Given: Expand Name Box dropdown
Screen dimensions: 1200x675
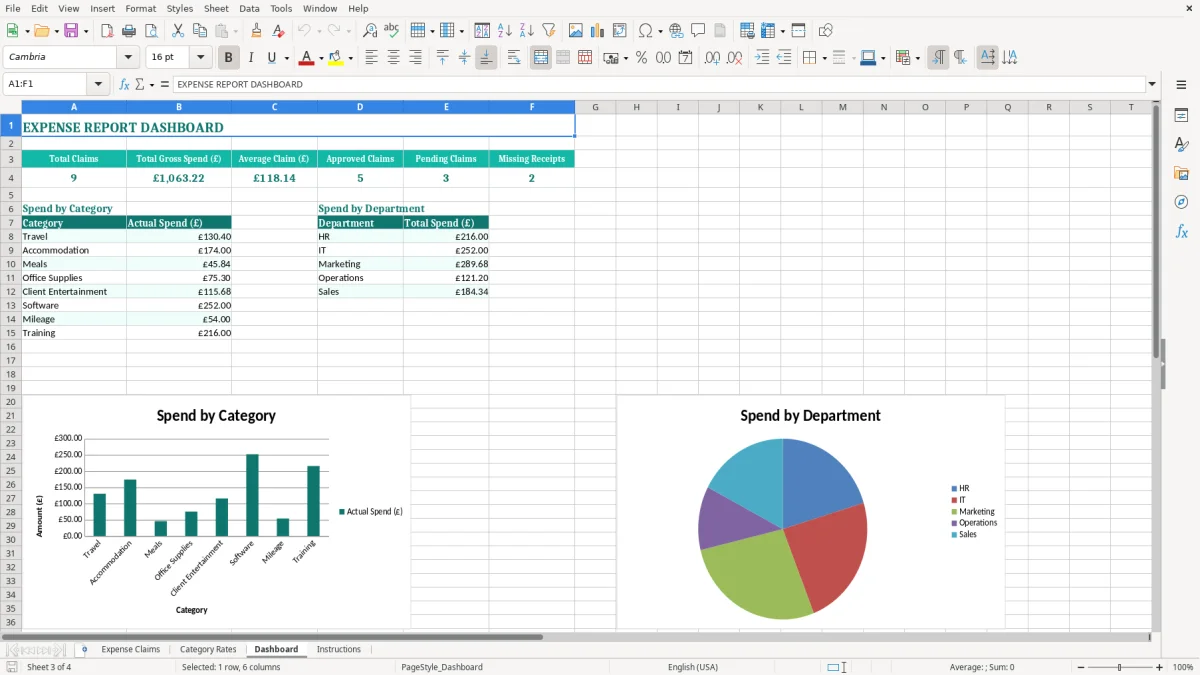Looking at the screenshot, I should [98, 84].
